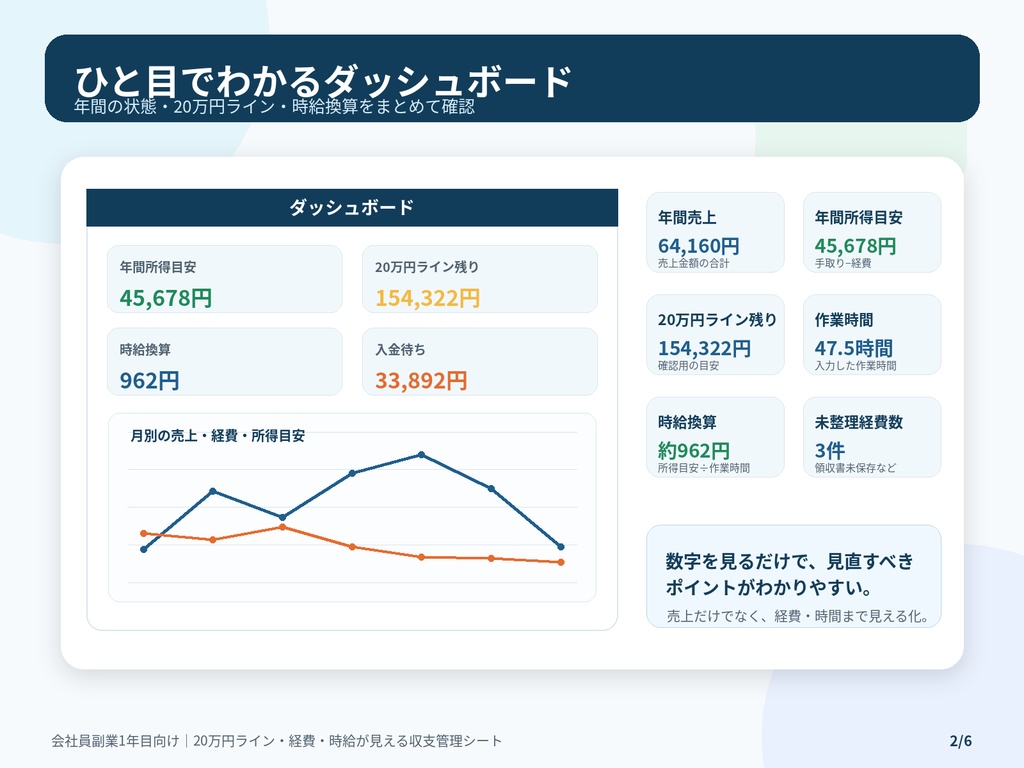Screen dimensions: 1024x768
Task: Select the 20万円ライン残り label above yellow value
Action: (427, 267)
